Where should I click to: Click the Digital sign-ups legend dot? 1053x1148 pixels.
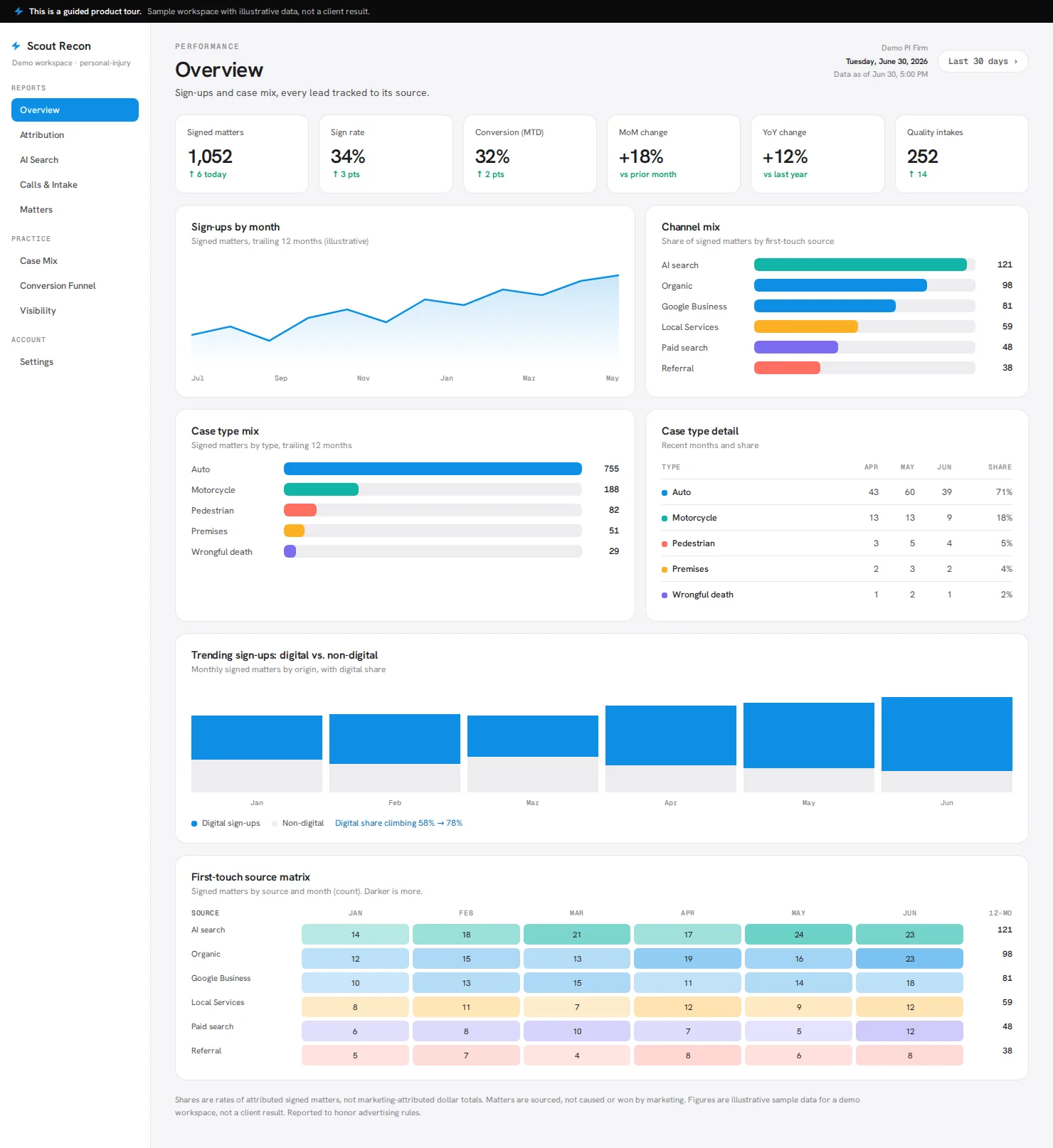(x=194, y=824)
